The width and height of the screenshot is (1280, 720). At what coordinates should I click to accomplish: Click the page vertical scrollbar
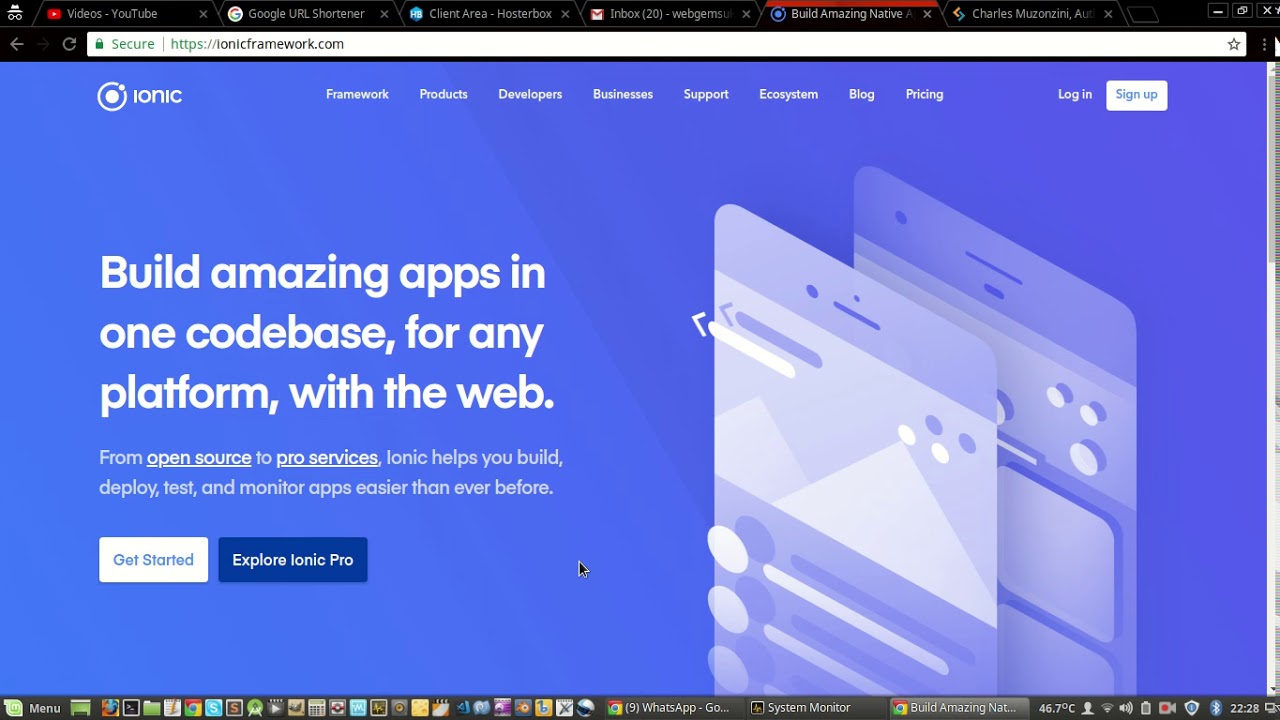[x=1273, y=378]
